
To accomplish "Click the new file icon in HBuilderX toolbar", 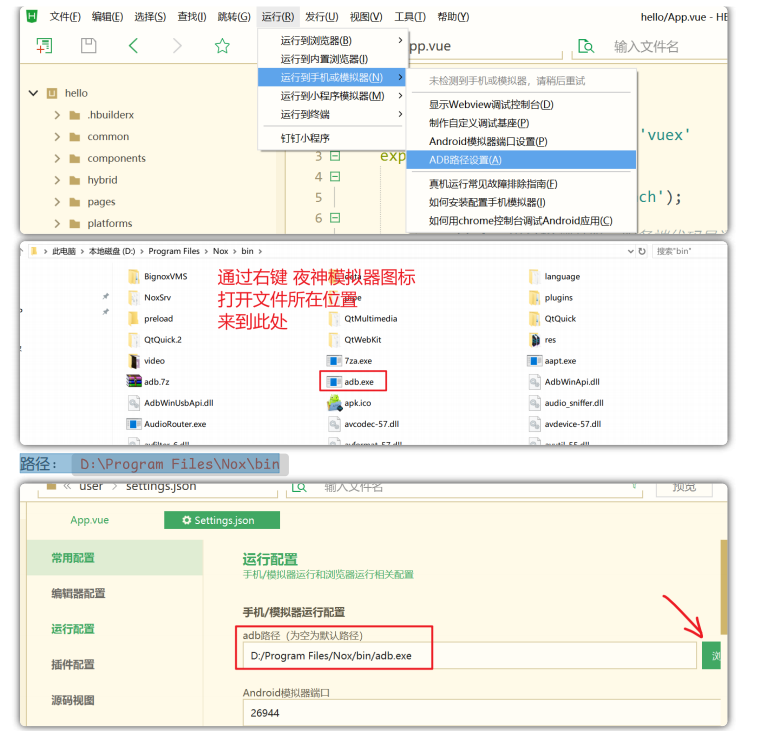I will pos(44,46).
